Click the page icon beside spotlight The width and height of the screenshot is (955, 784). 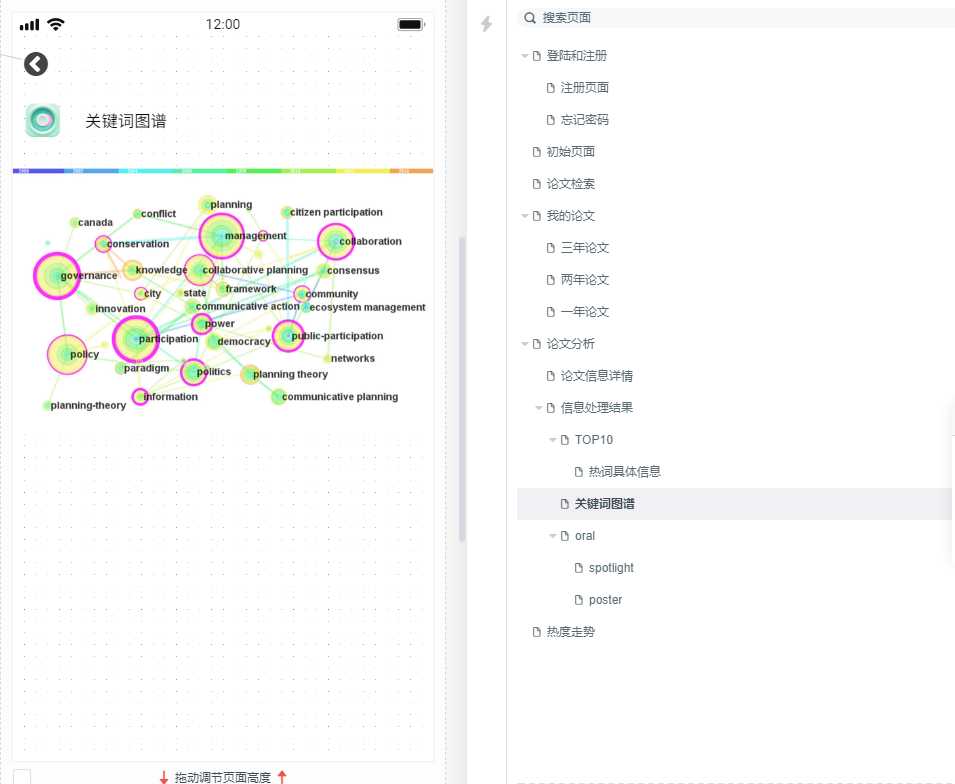579,568
